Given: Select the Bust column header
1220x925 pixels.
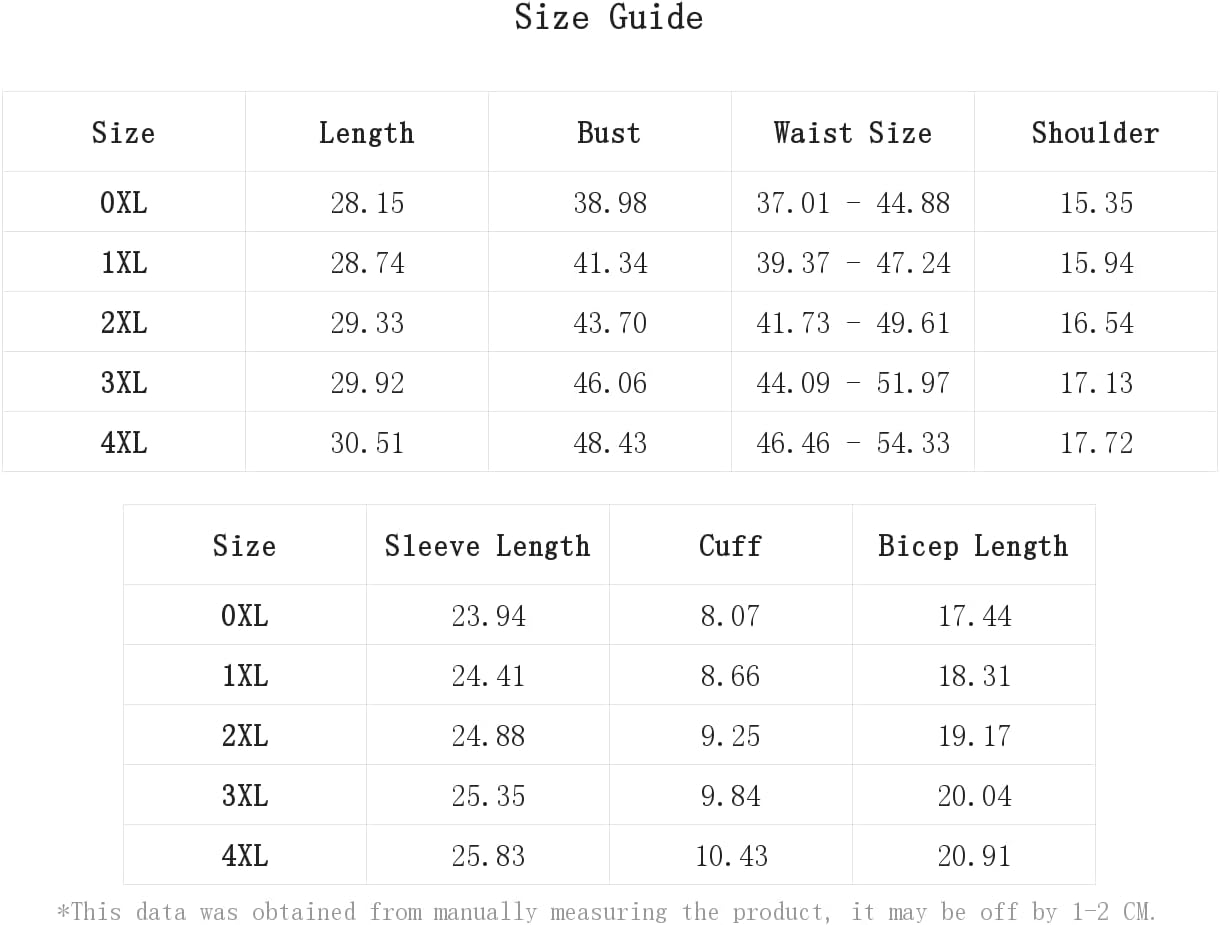Looking at the screenshot, I should (x=609, y=133).
